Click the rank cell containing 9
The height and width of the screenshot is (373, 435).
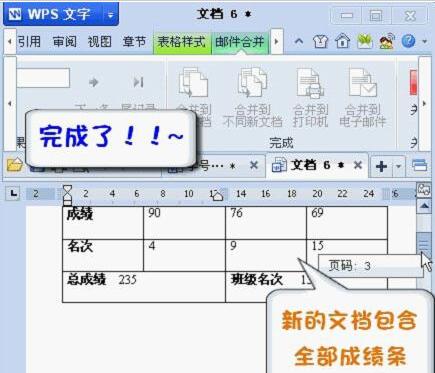(266, 255)
